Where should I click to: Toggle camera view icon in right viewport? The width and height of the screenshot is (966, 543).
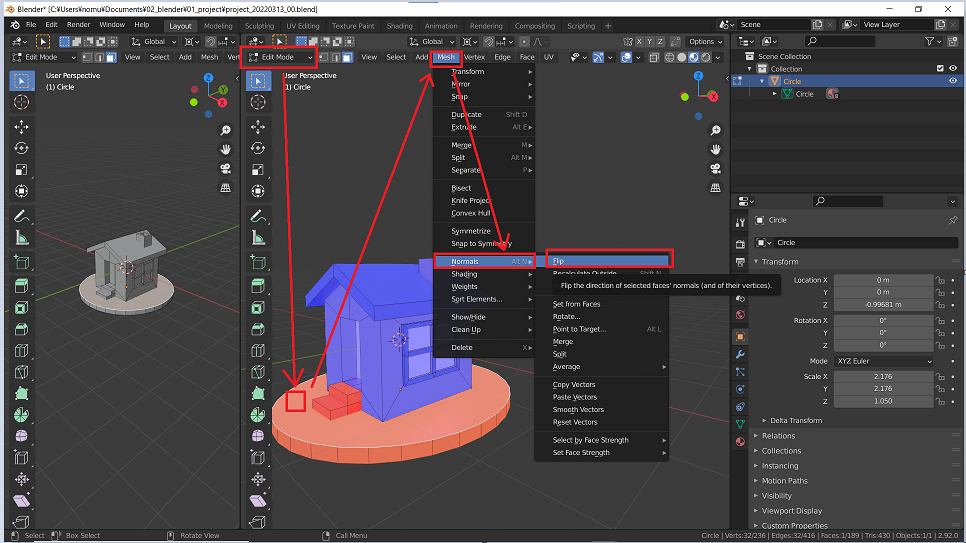pos(715,169)
